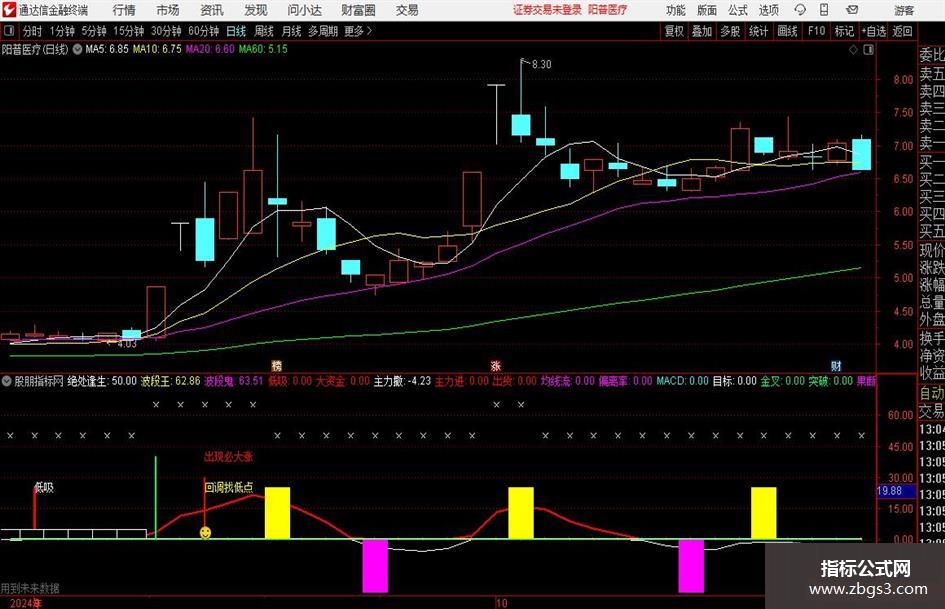Open settings icon next to 股朋指标网 indicator
This screenshot has height=609, width=945.
[7, 381]
